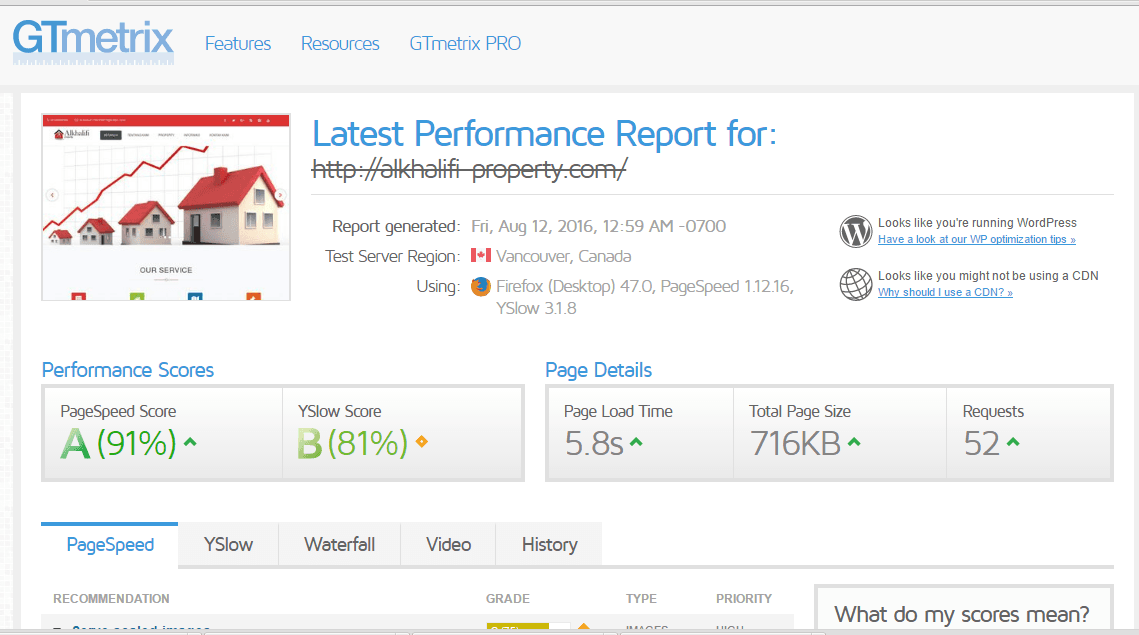Switch to the YSlow tab
This screenshot has width=1139, height=635.
228,545
